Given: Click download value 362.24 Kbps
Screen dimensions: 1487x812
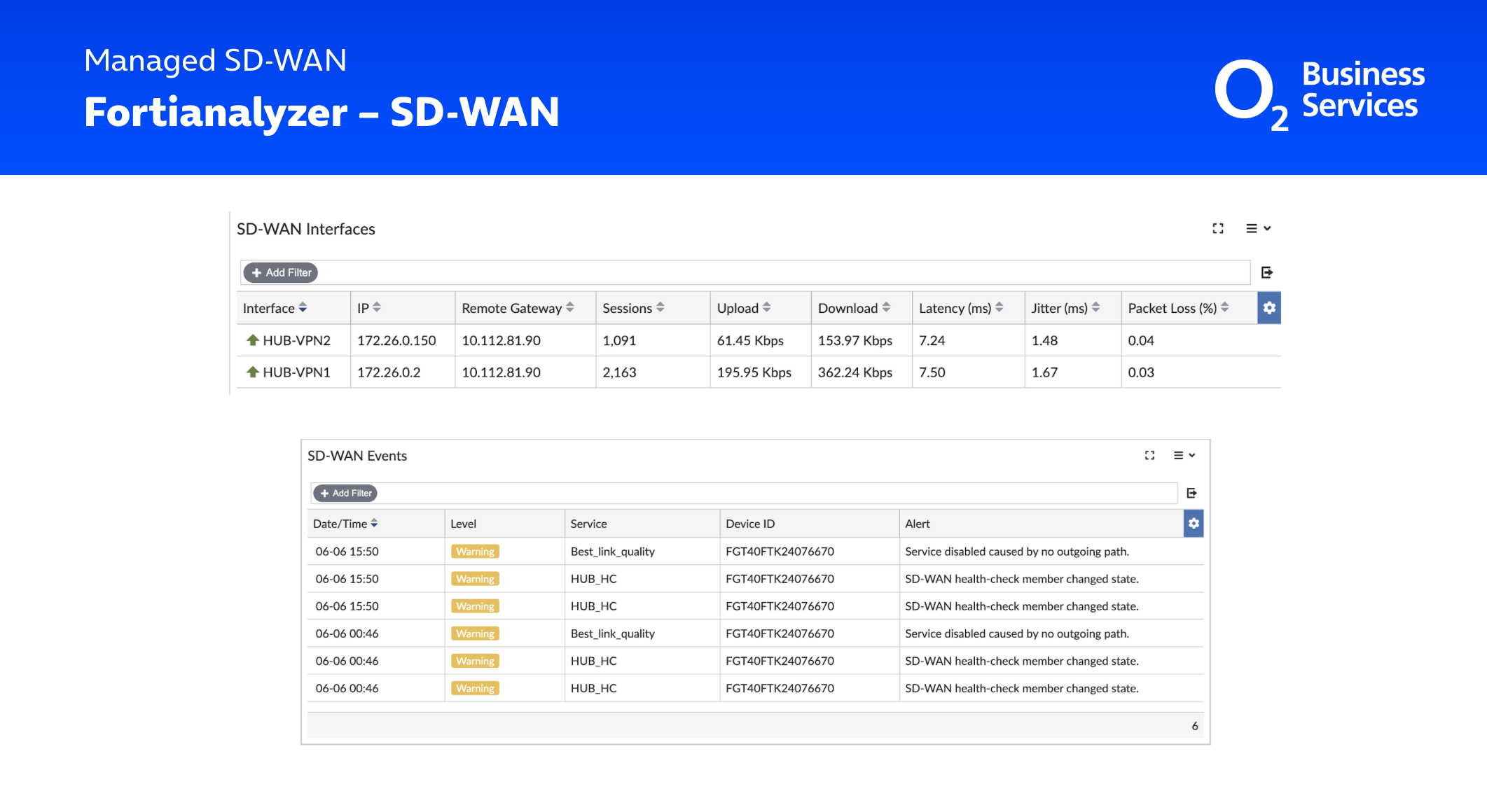Looking at the screenshot, I should point(855,372).
